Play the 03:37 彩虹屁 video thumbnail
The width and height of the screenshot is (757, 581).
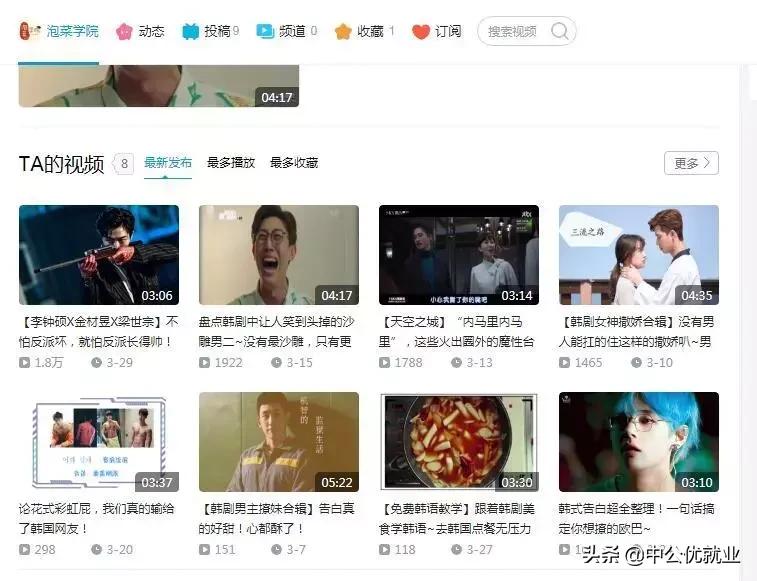(99, 442)
